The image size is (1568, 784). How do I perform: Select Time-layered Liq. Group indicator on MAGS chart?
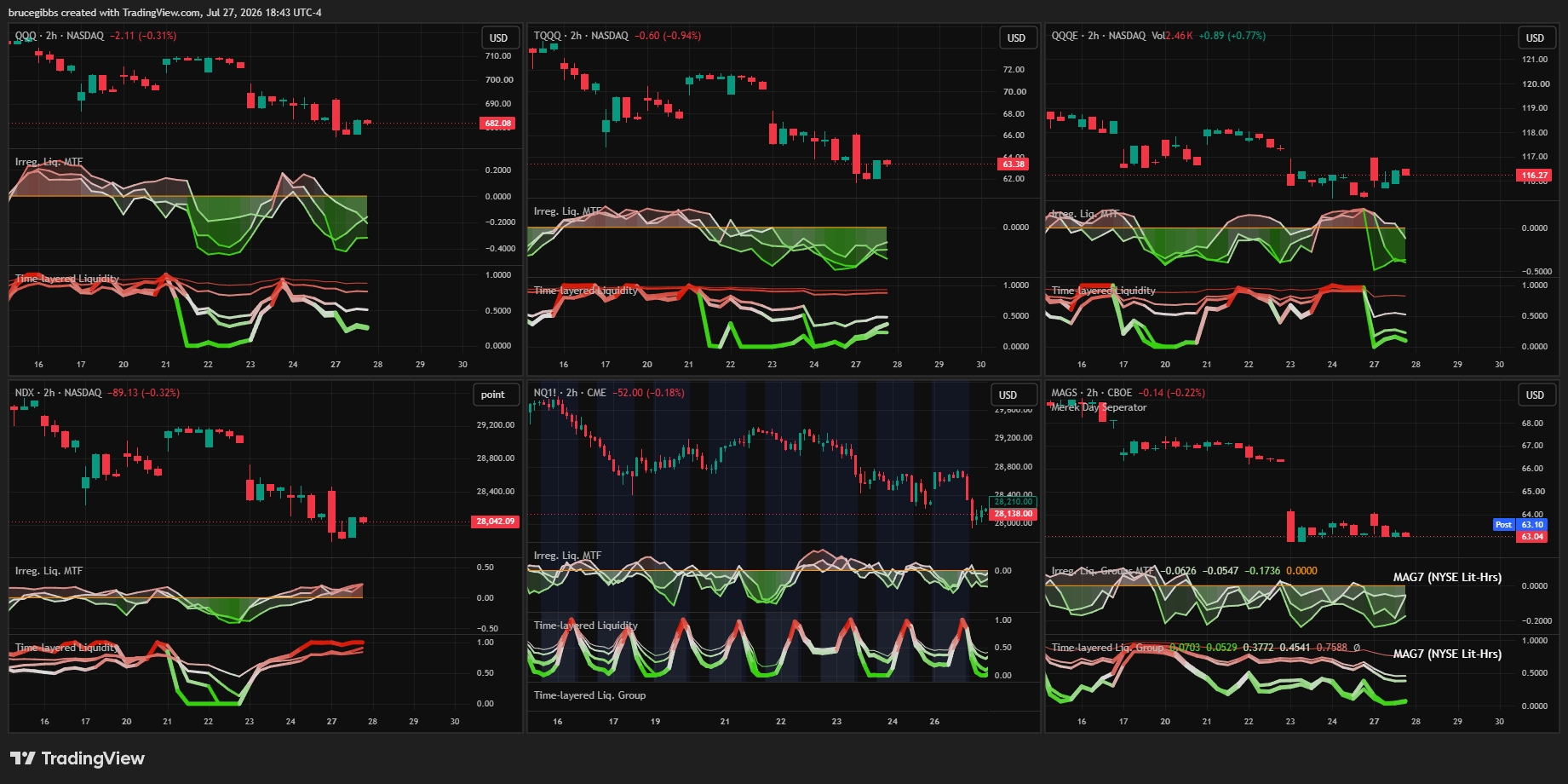tap(1107, 648)
